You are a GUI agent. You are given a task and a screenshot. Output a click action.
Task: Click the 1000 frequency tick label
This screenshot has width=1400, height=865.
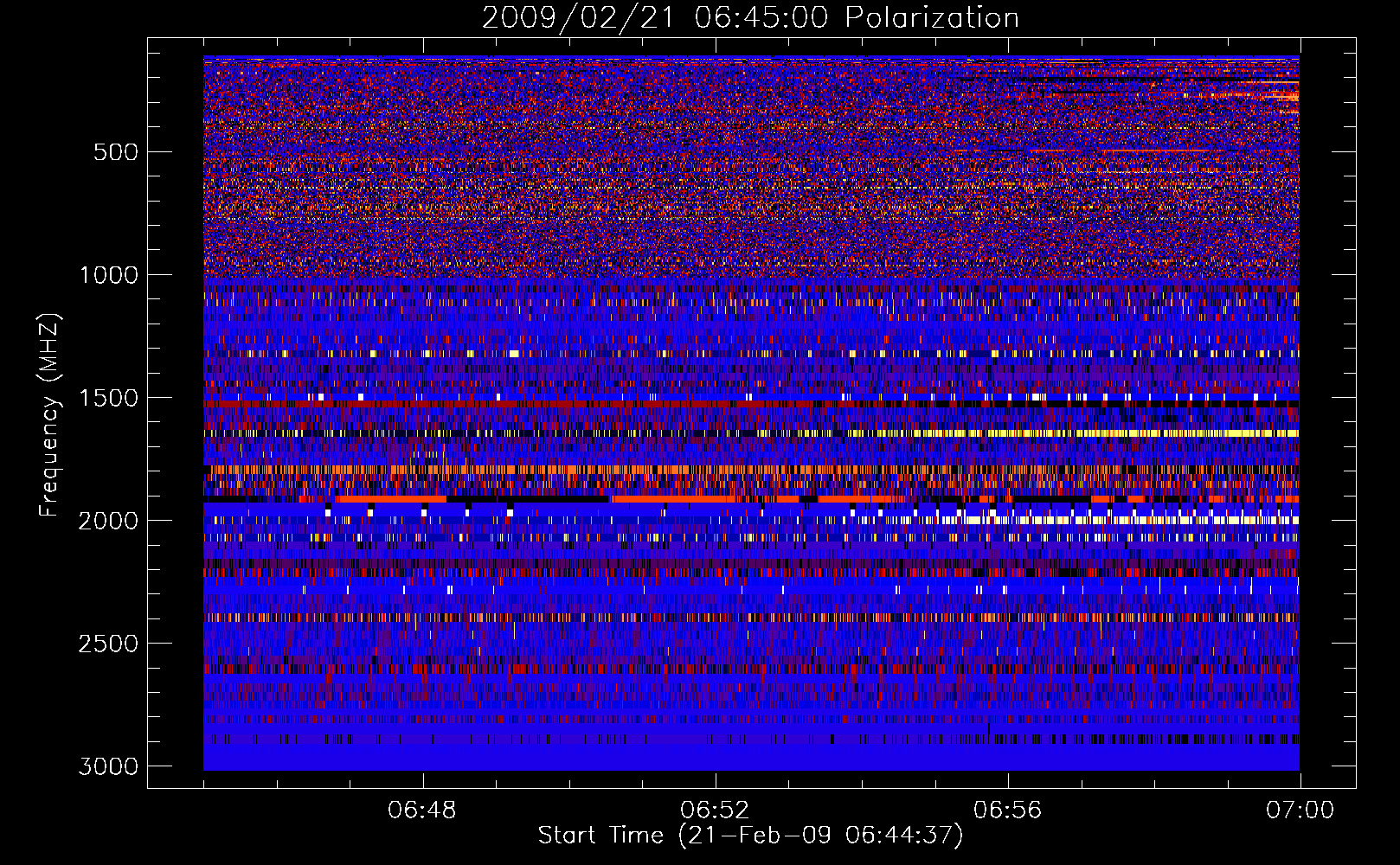coord(108,275)
